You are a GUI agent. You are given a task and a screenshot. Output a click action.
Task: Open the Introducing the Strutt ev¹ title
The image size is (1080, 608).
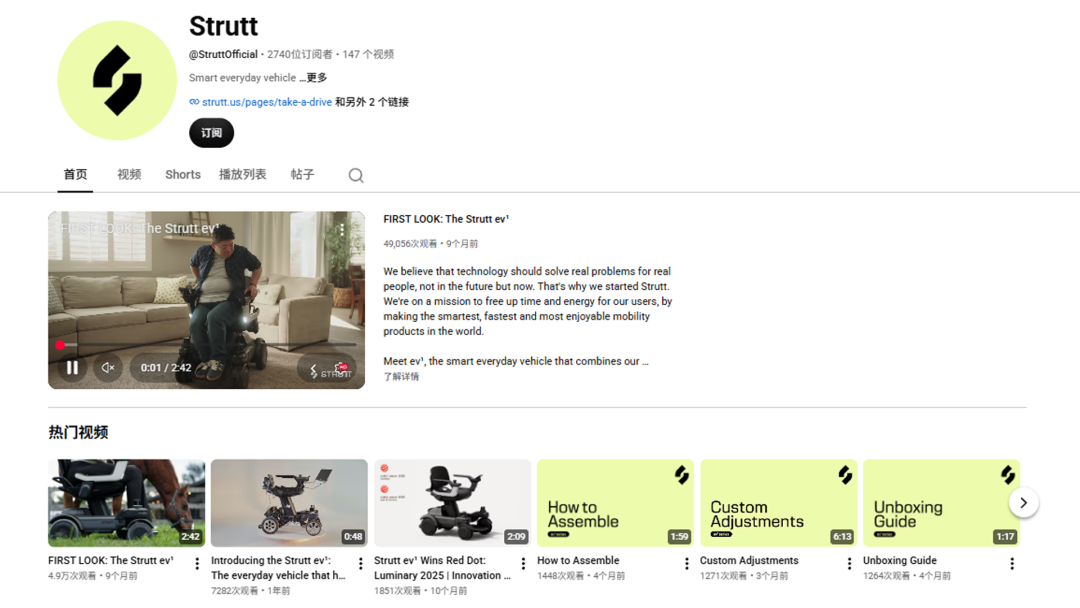click(x=278, y=568)
